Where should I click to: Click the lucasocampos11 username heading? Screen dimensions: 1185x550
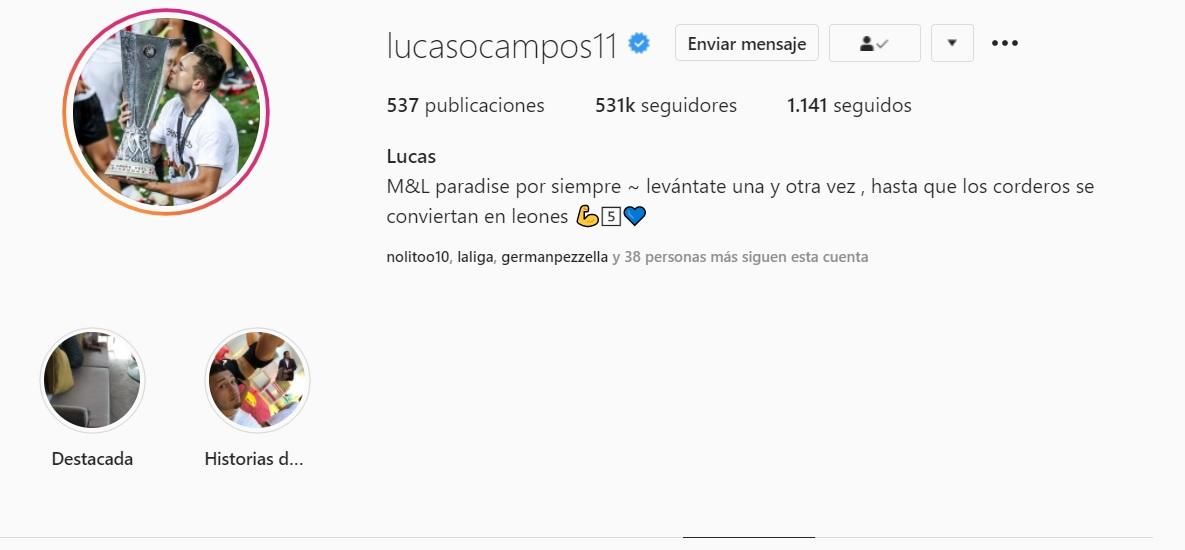(x=502, y=45)
